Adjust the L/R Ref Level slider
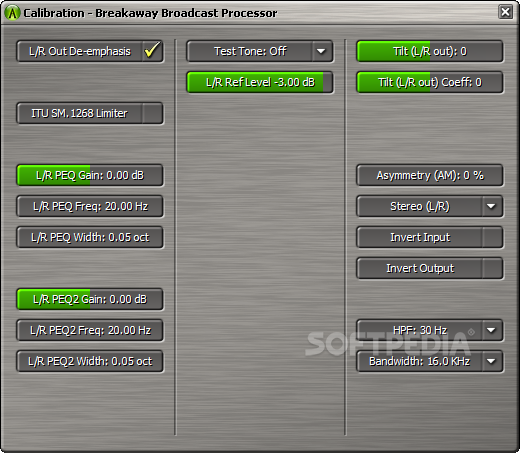 [260, 82]
